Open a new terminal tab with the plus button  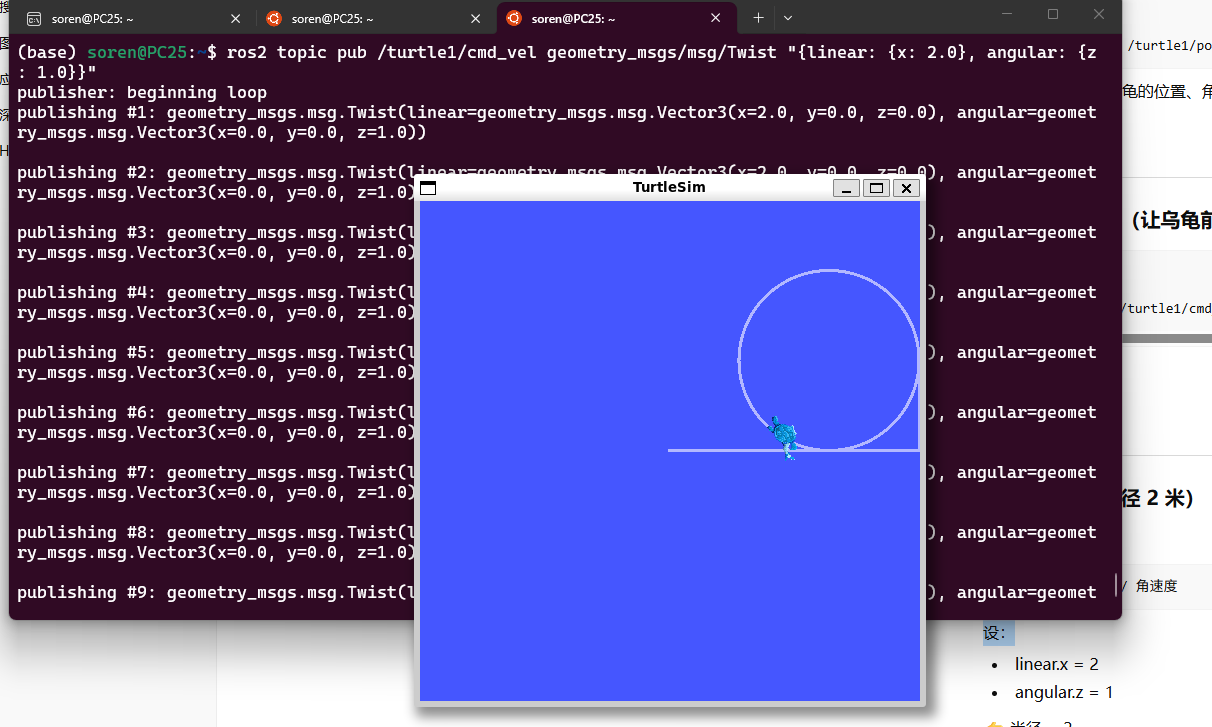point(758,18)
